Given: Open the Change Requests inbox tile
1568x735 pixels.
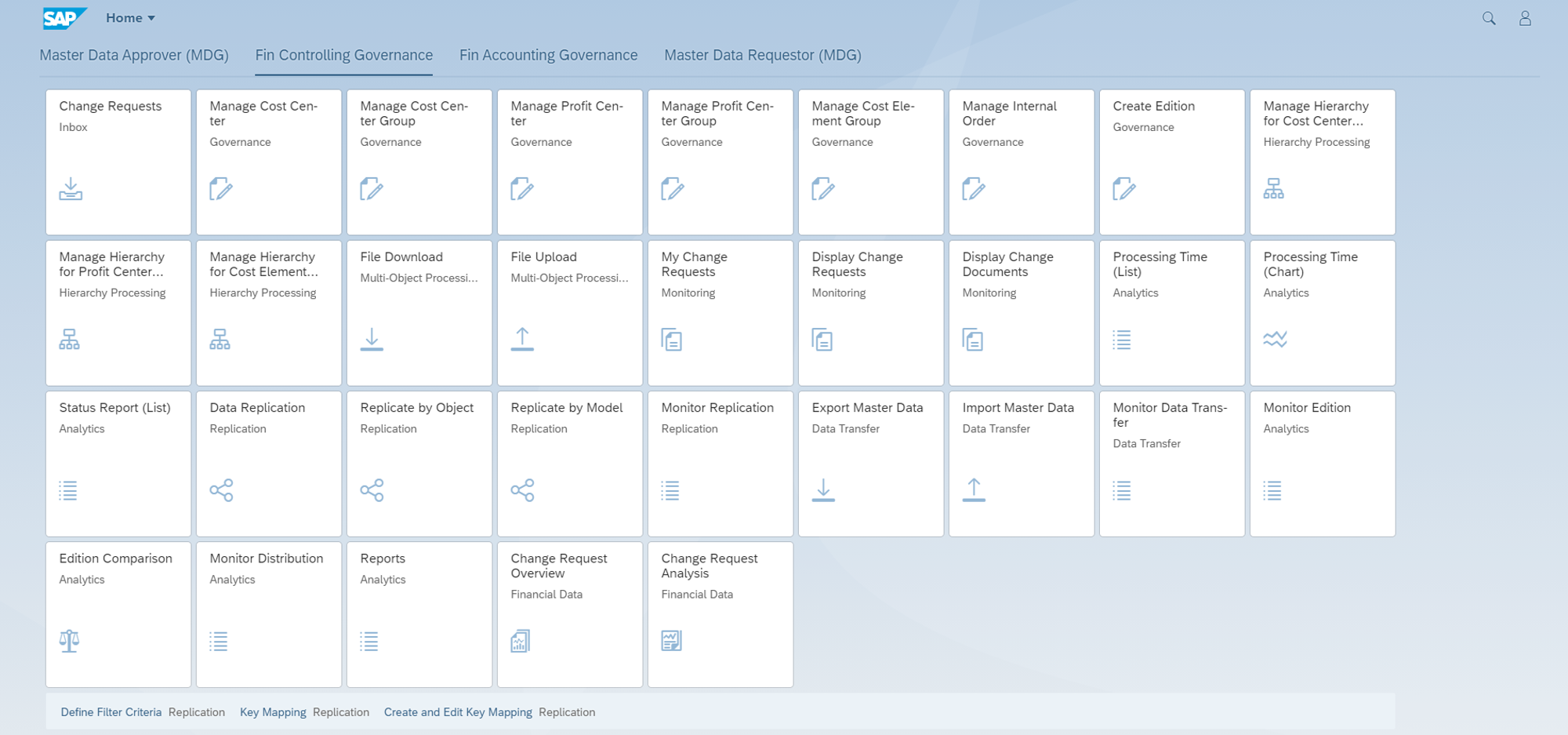Looking at the screenshot, I should (118, 161).
